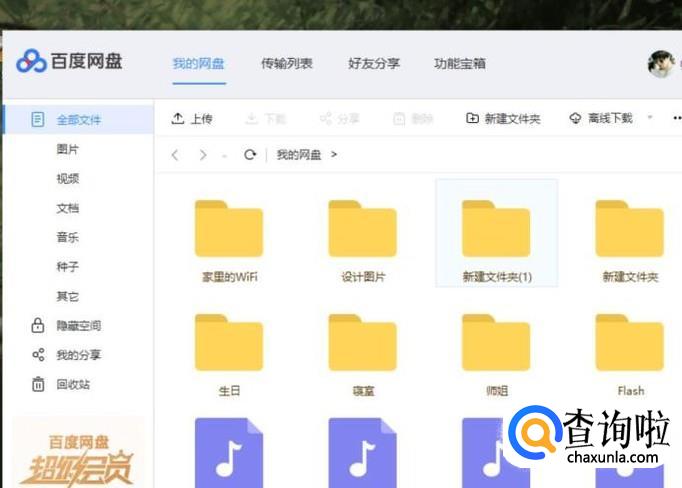Screen dimensions: 682x488
Task: Click the Baidu Netdisk logo
Action: tap(69, 61)
